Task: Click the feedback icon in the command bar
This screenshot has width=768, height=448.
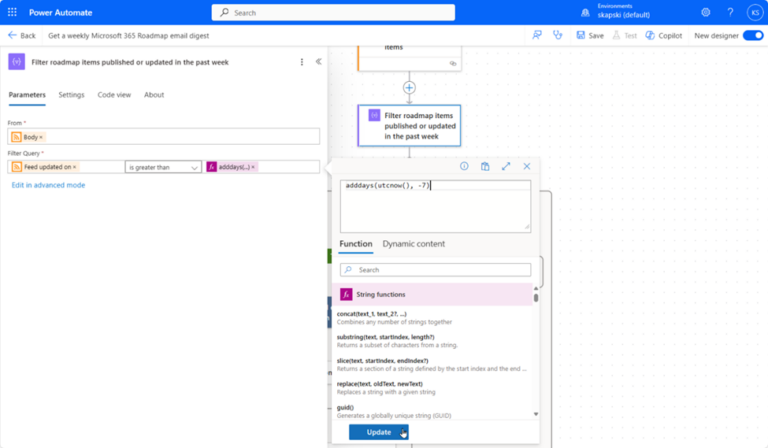Action: (537, 35)
